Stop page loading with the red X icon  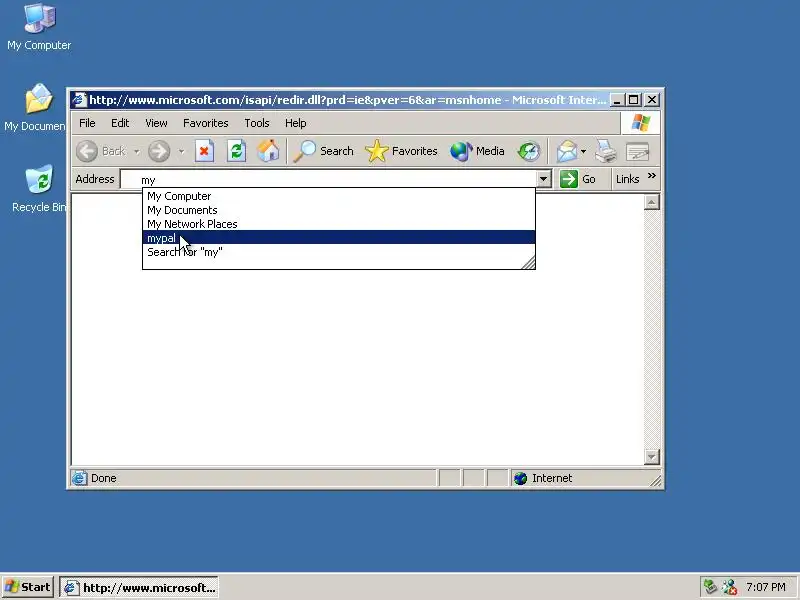[x=204, y=151]
